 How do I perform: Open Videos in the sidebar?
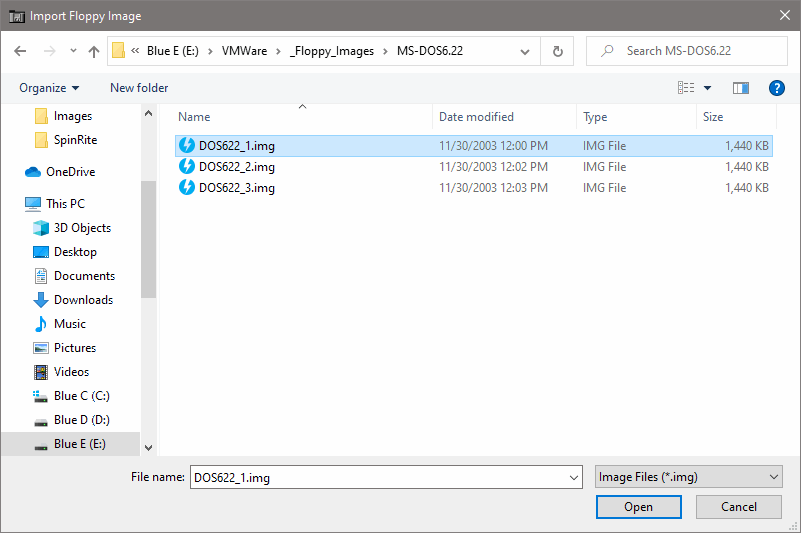71,372
